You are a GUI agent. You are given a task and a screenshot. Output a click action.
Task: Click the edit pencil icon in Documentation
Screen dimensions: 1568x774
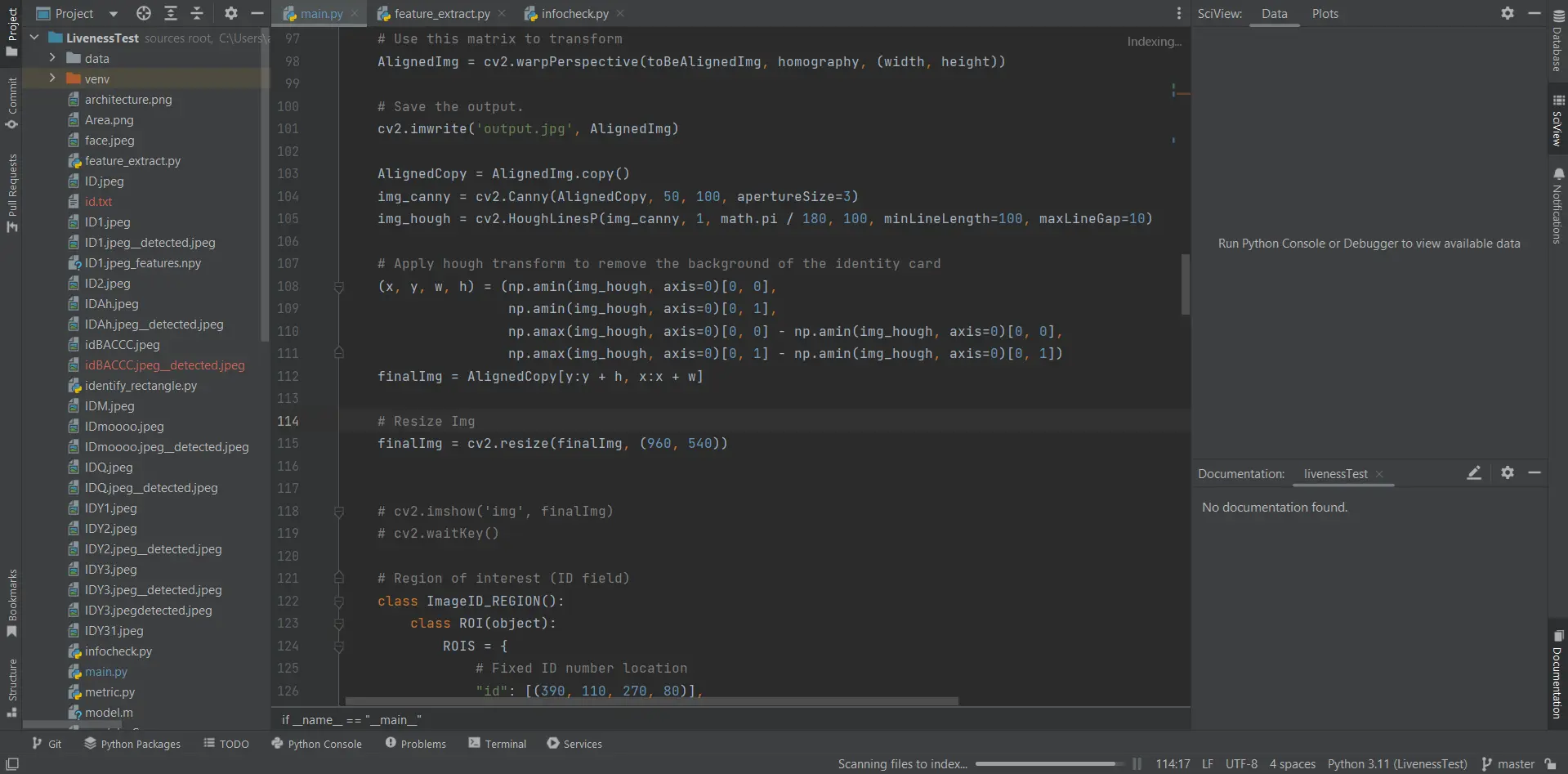pyautogui.click(x=1474, y=473)
